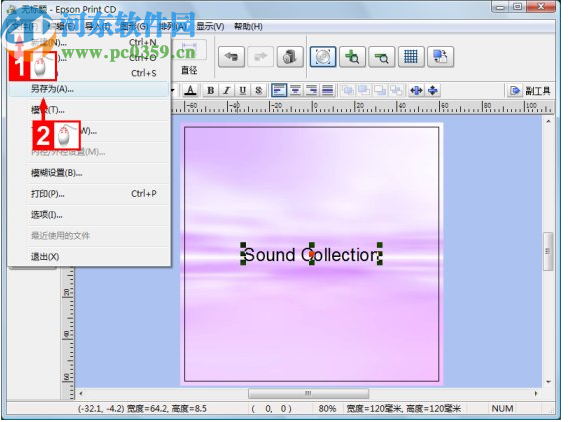
Task: Click the scroll right arrow below canvas
Action: click(536, 393)
